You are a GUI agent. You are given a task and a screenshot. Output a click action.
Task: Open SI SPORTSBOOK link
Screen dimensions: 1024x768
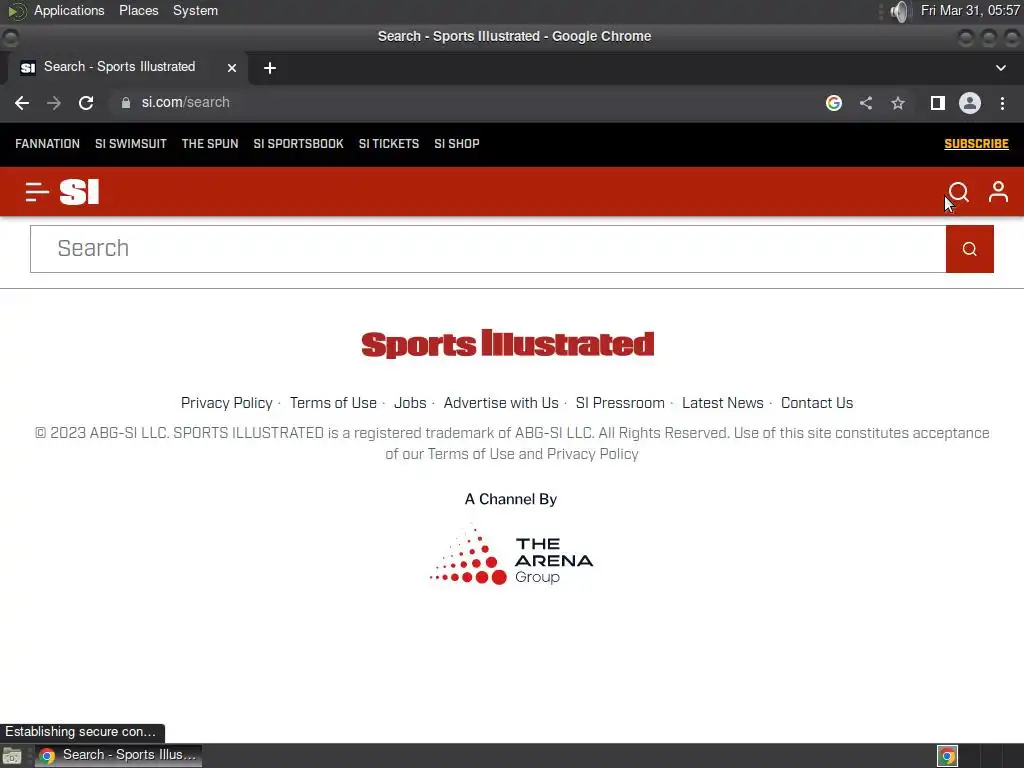point(298,144)
